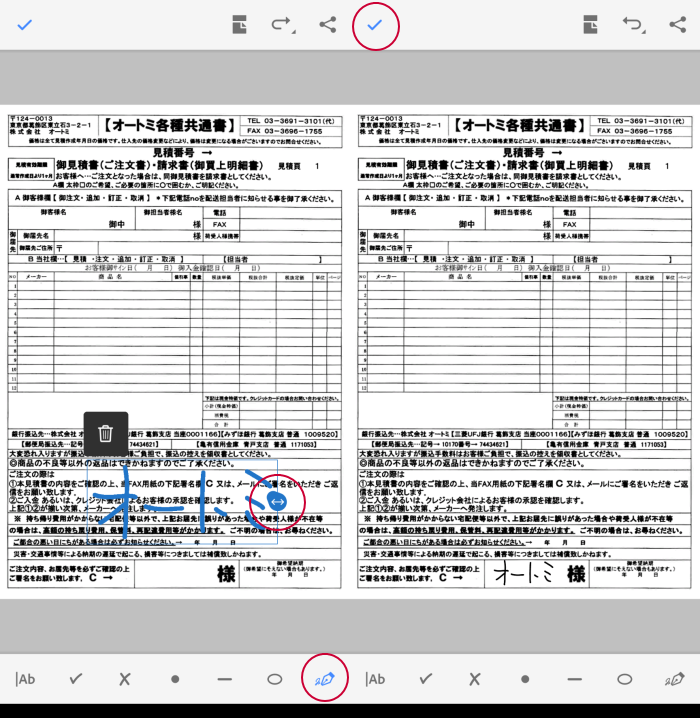Select the dot tool on the left screen
This screenshot has width=700, height=718.
pos(175,679)
